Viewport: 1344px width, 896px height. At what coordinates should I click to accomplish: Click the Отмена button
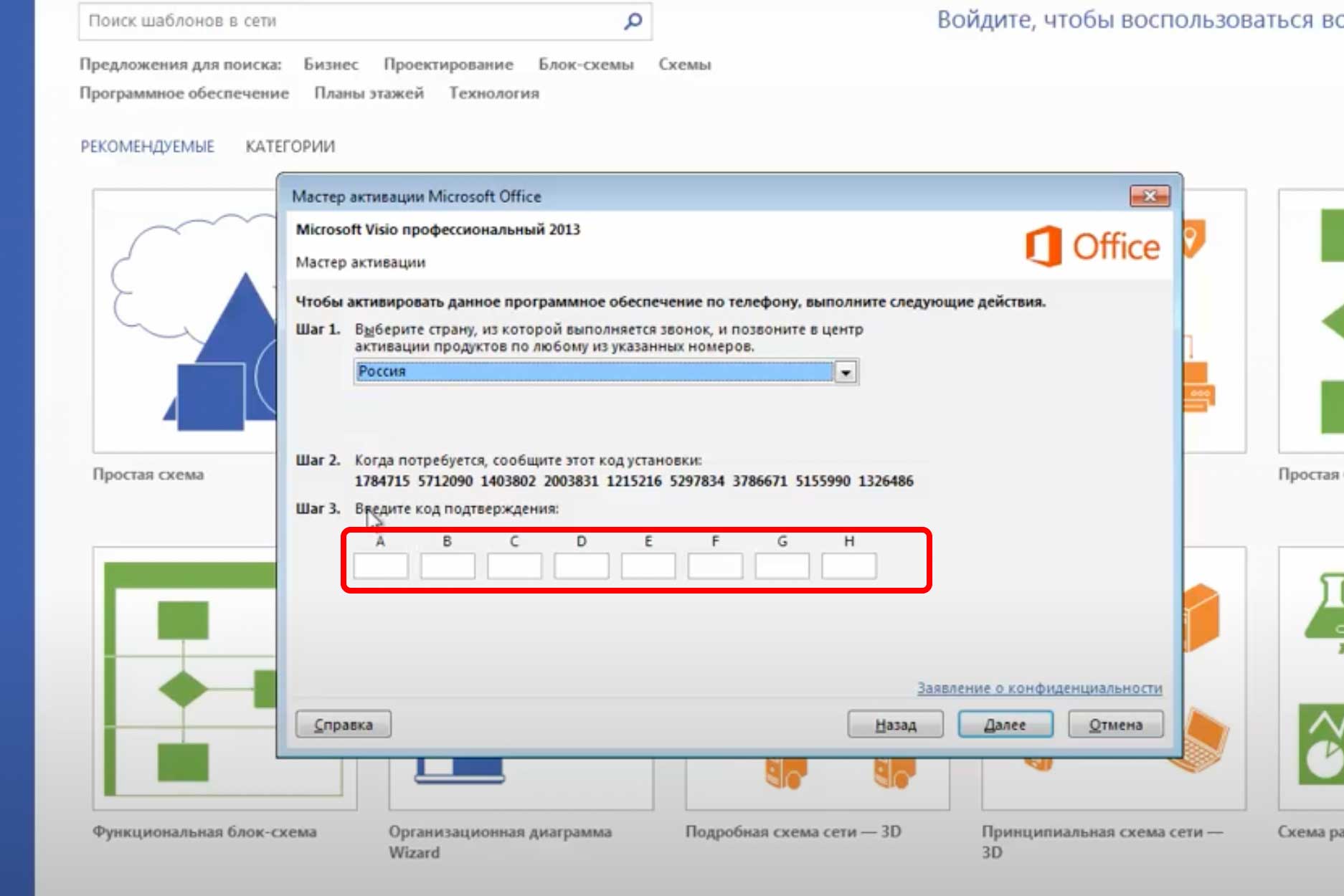click(x=1116, y=725)
